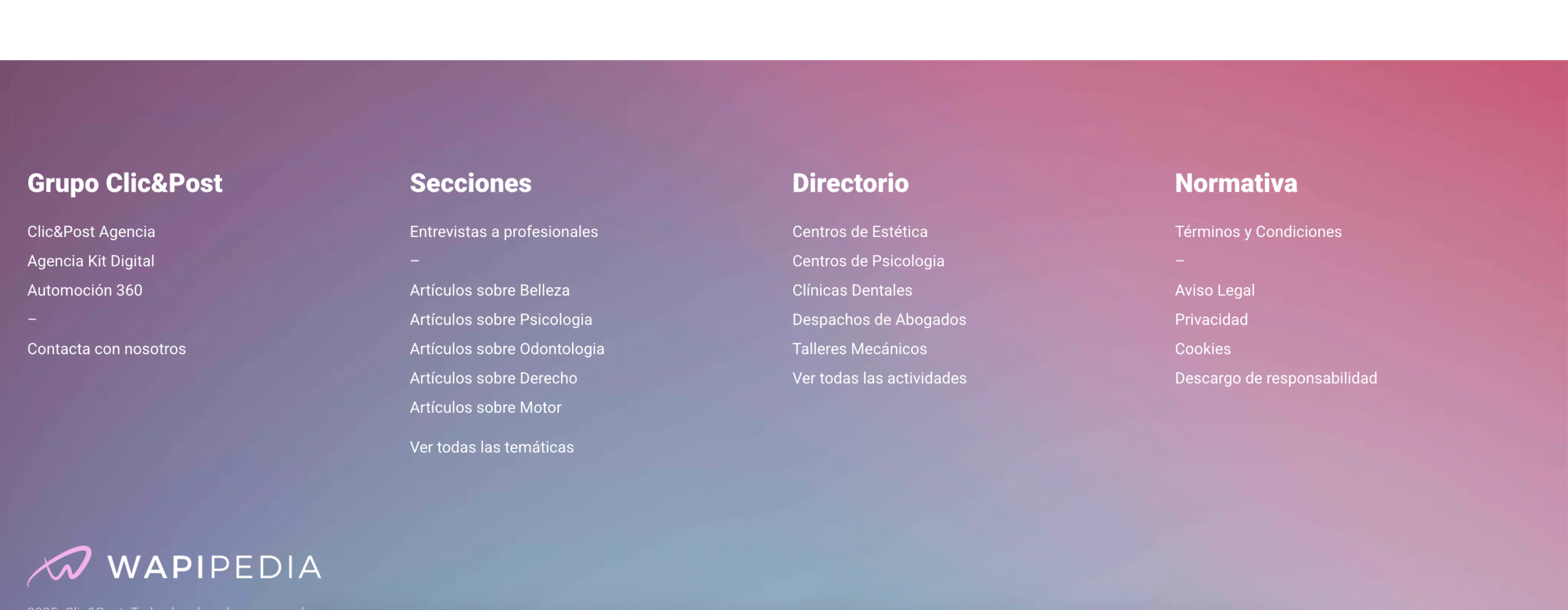
Task: Open the Clic&Post Agencia link
Action: [x=91, y=232]
